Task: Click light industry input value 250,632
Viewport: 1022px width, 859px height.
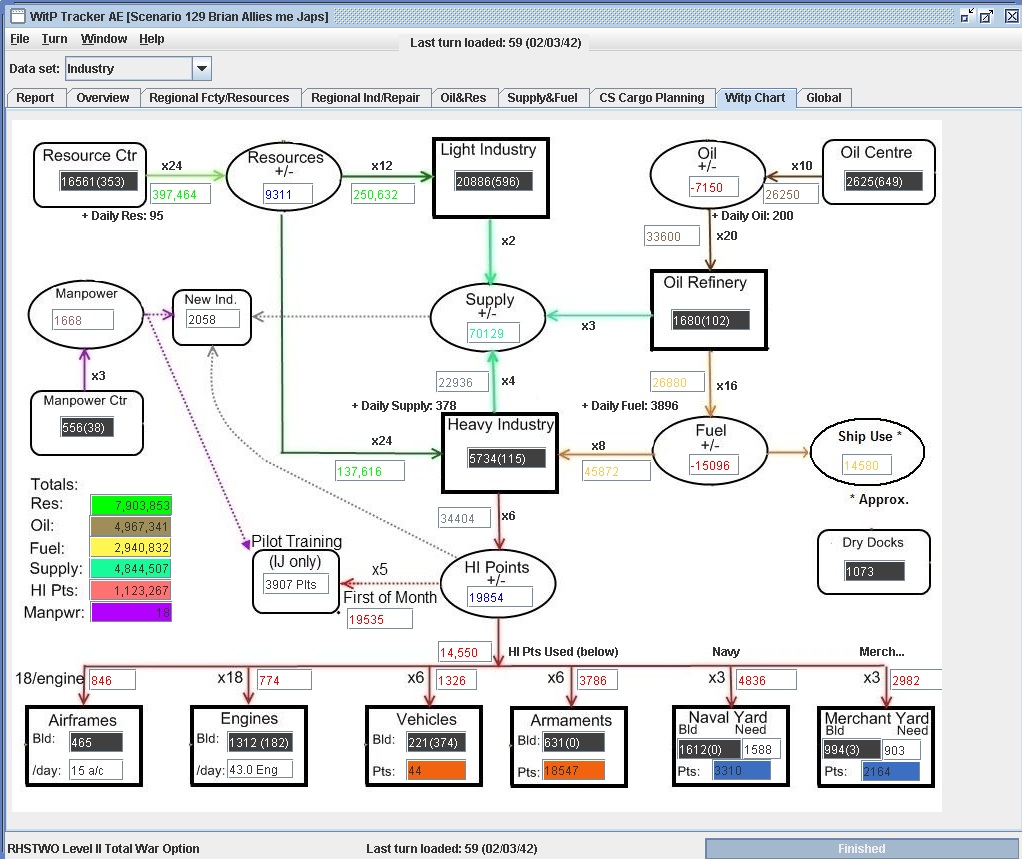Action: pos(383,194)
